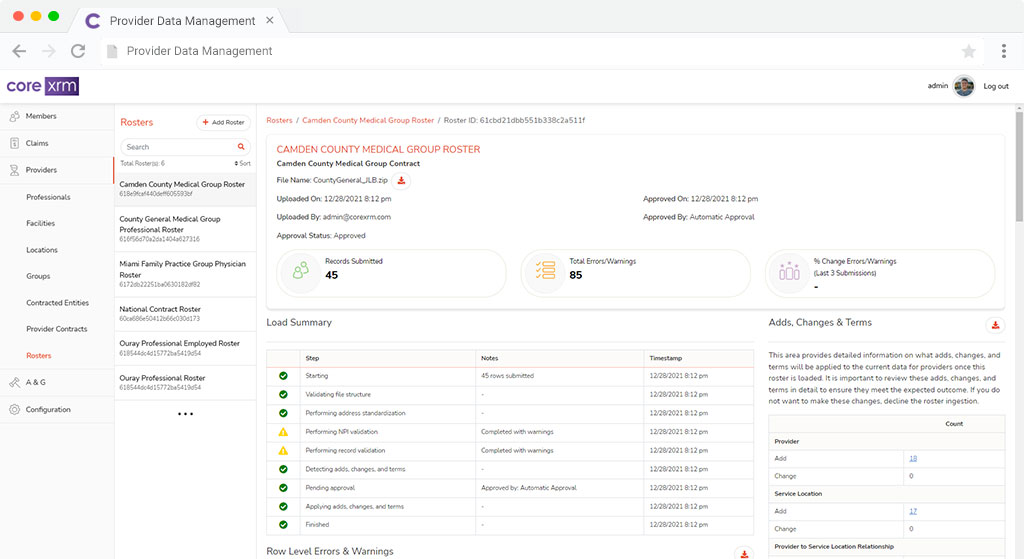Select Contracted Entities submenu item

[57, 303]
